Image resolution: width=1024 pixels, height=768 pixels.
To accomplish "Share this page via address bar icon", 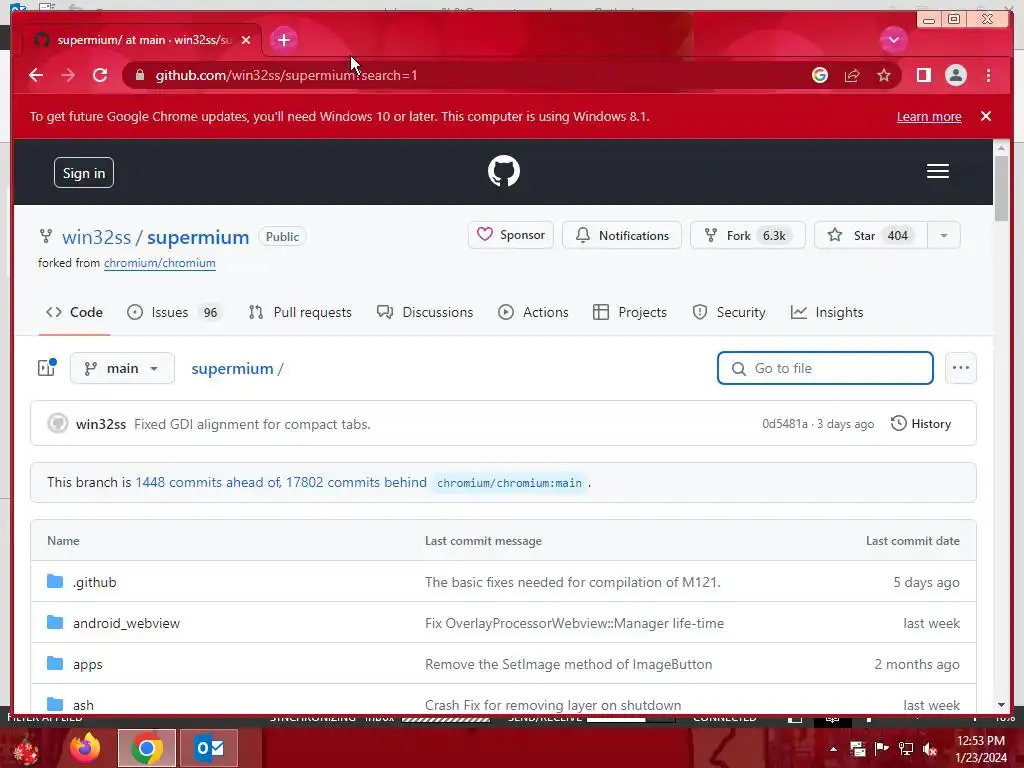I will point(852,75).
